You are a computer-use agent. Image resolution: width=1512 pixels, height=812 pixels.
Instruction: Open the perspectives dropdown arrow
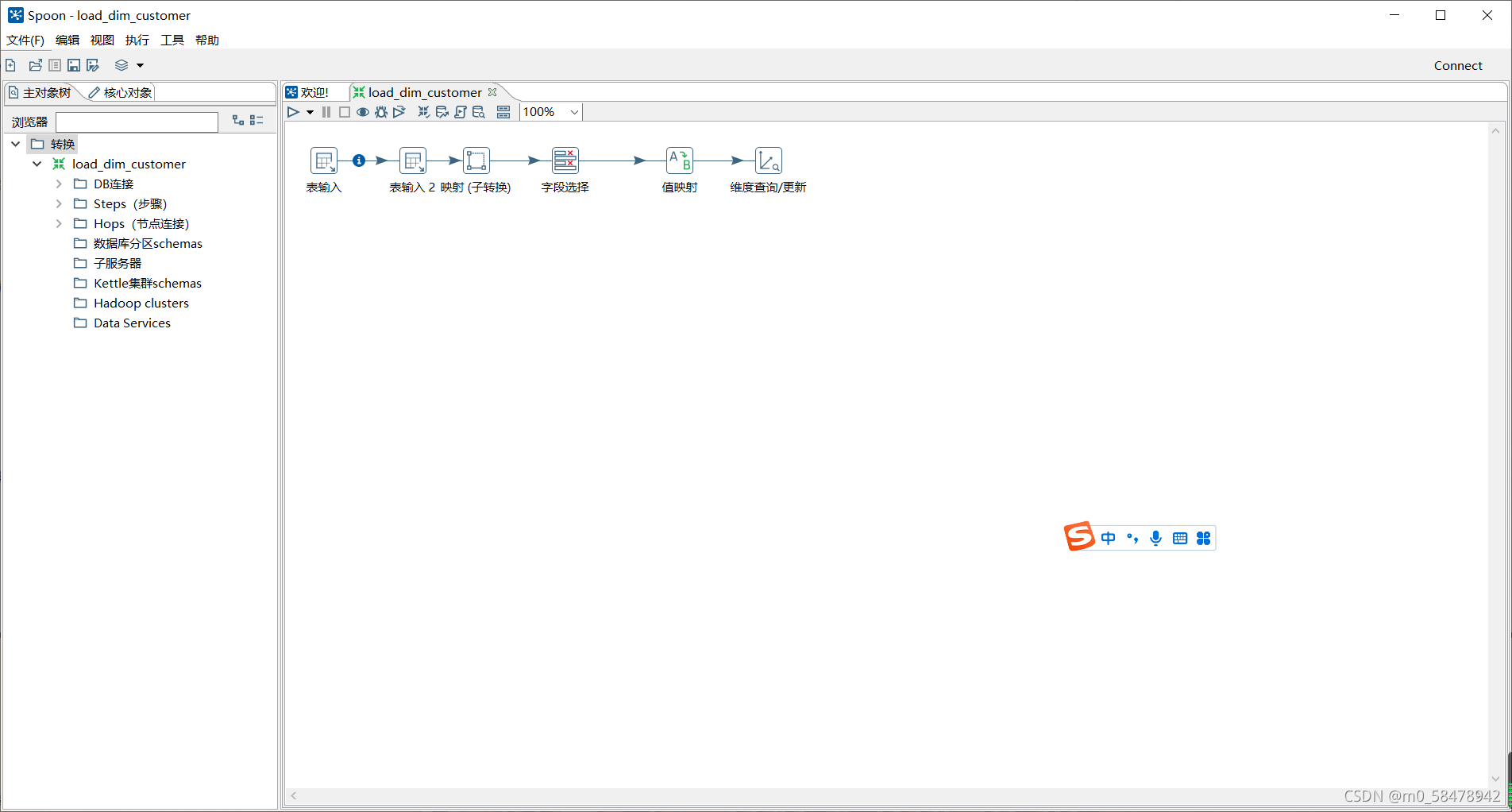[x=141, y=66]
